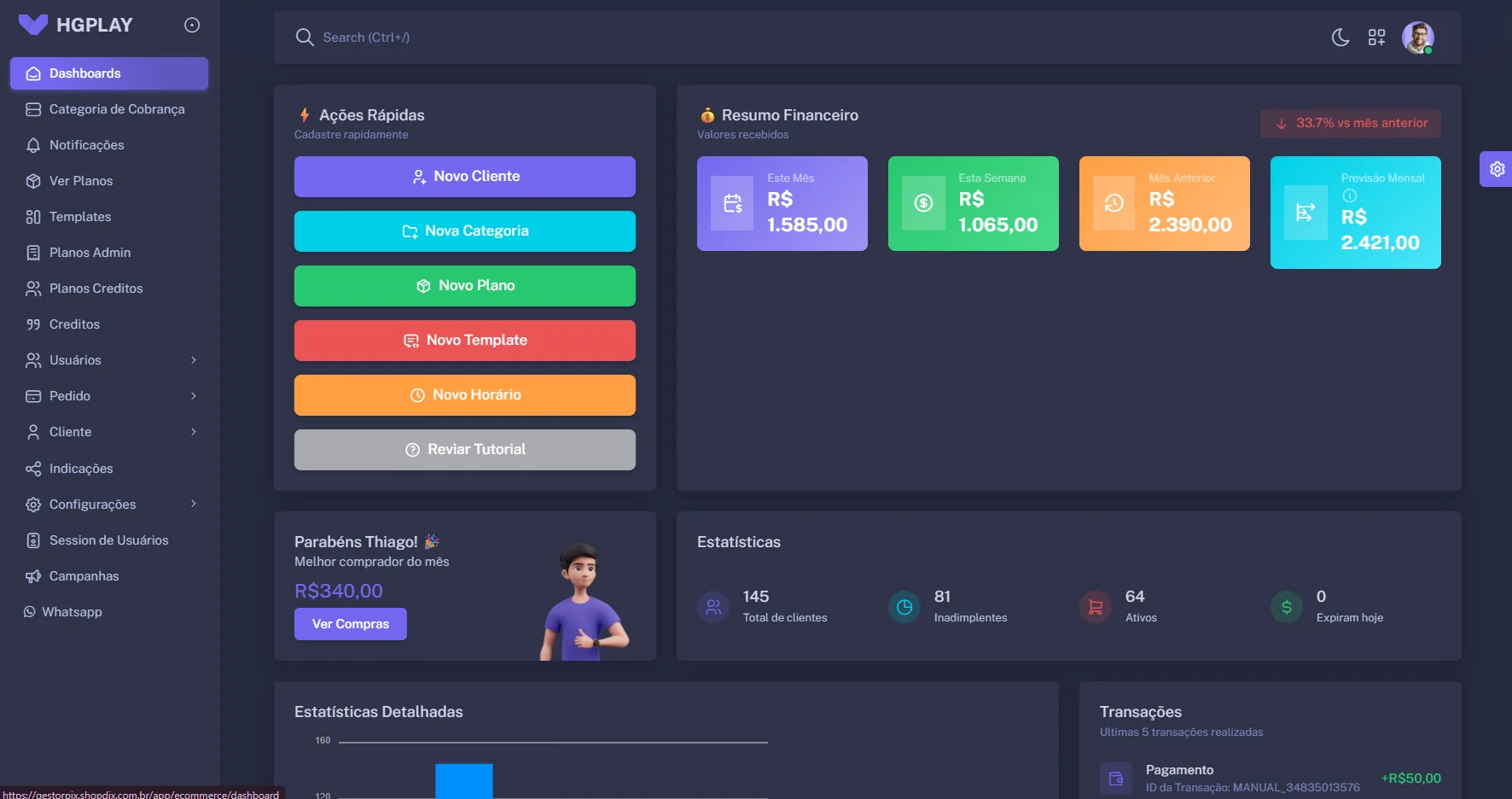Click the info icon in Previsão Mensal card
Viewport: 1512px width, 799px height.
(x=1349, y=195)
